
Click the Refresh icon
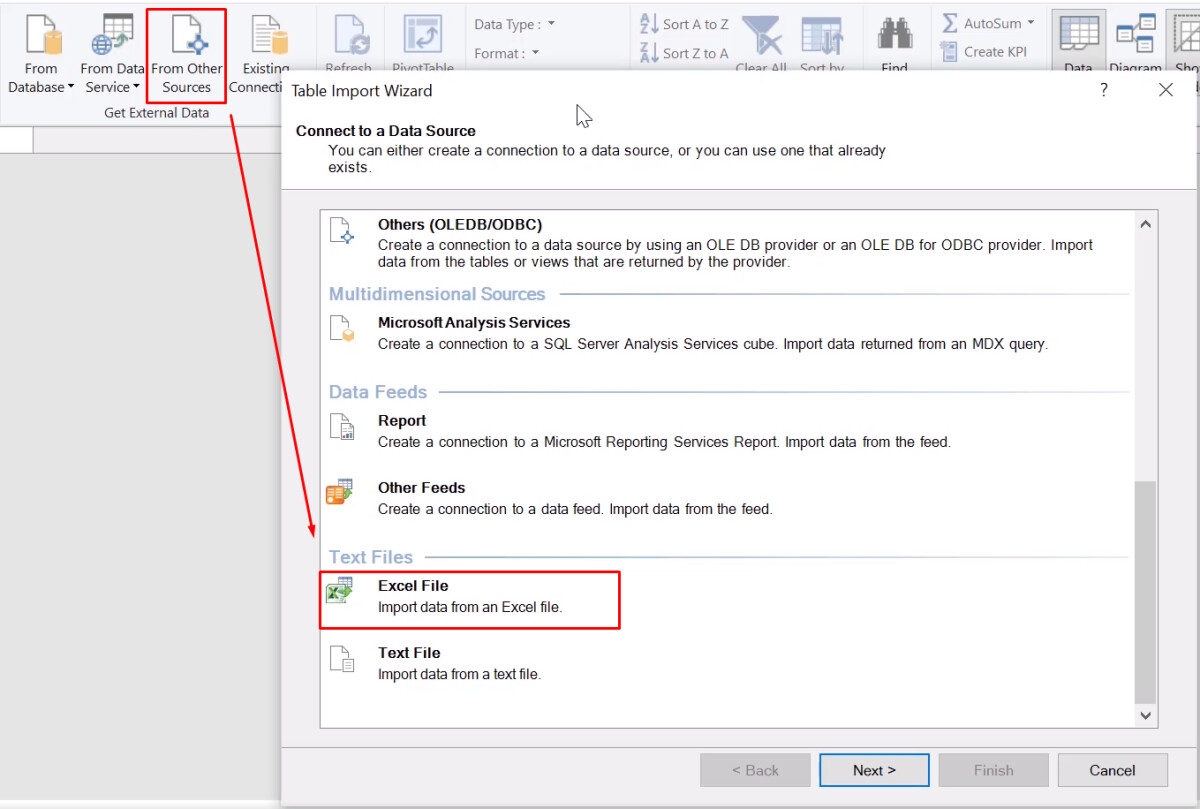click(349, 40)
